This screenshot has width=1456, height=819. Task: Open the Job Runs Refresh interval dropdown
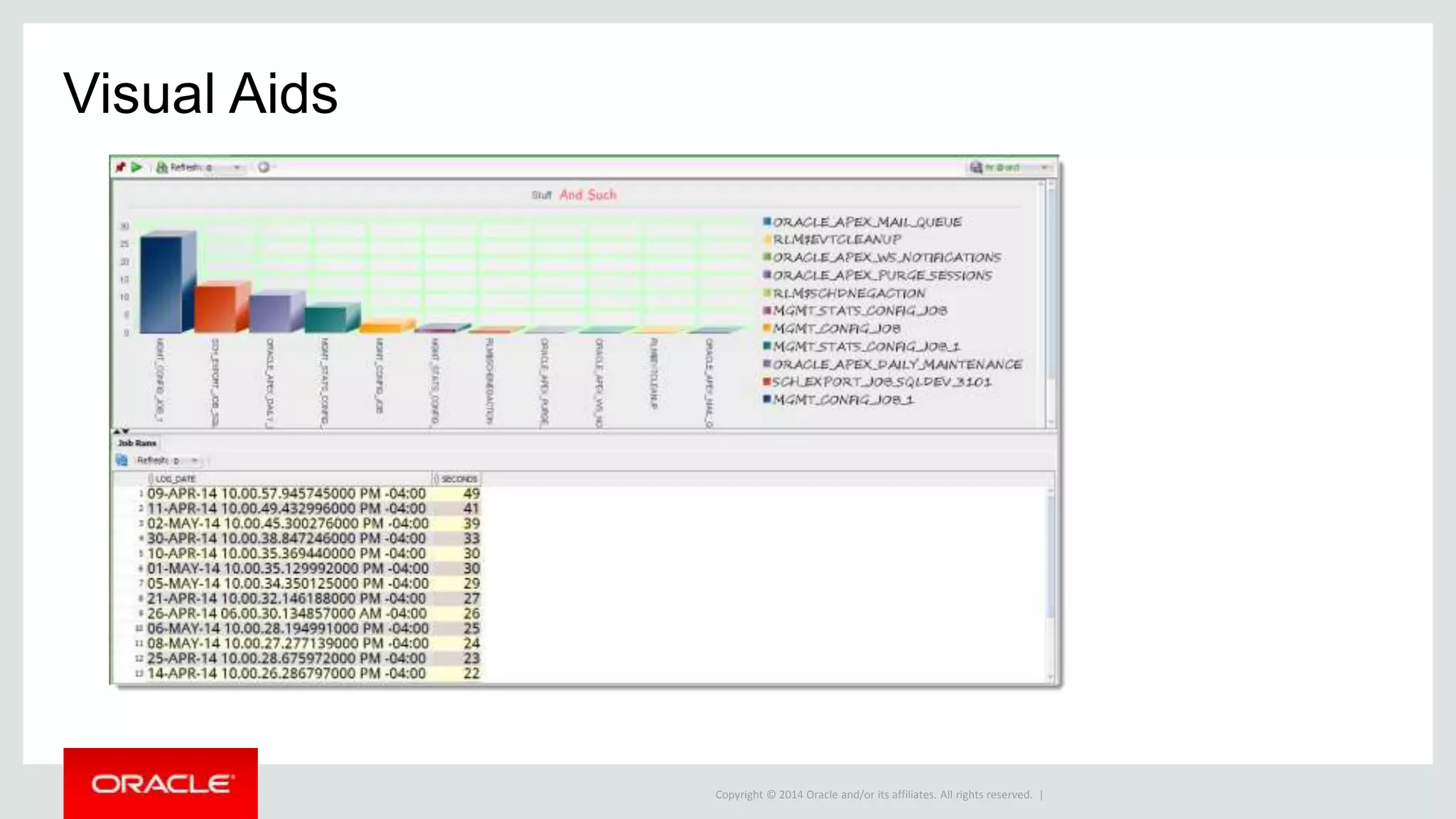click(195, 461)
